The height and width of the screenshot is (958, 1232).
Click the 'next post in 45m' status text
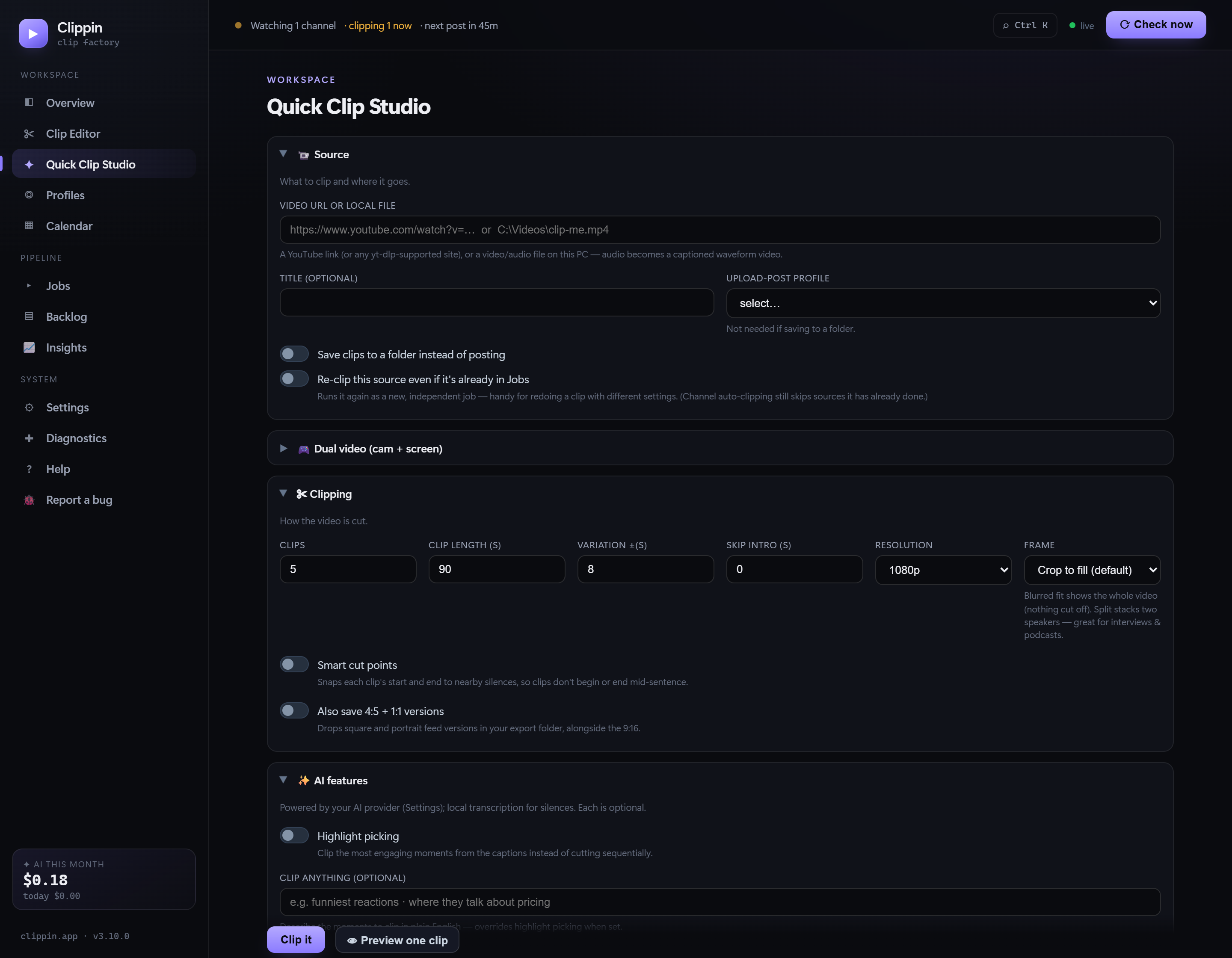[x=461, y=26]
